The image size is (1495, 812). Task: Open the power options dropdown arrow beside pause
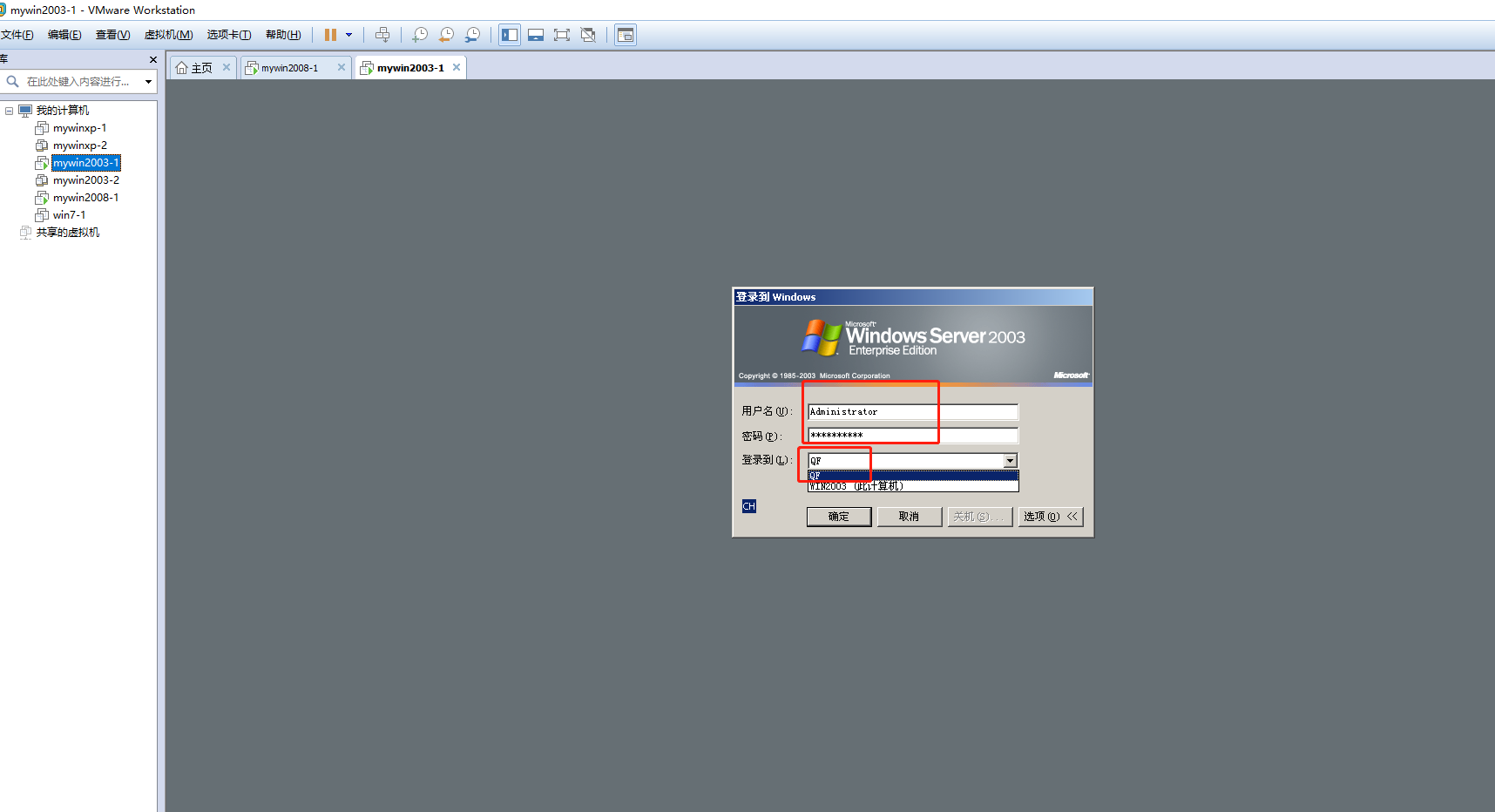click(x=349, y=35)
